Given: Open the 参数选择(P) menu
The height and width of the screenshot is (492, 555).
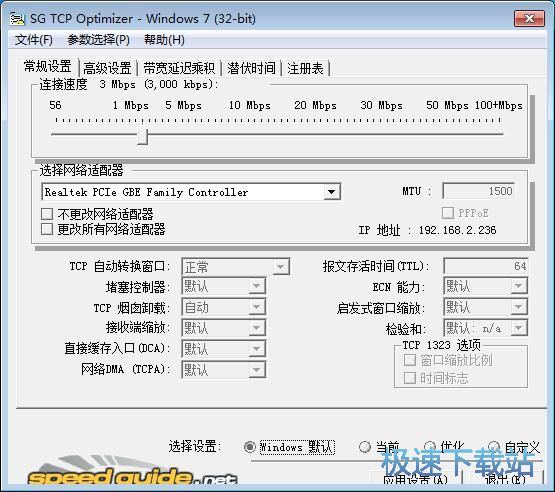Looking at the screenshot, I should pyautogui.click(x=98, y=40).
